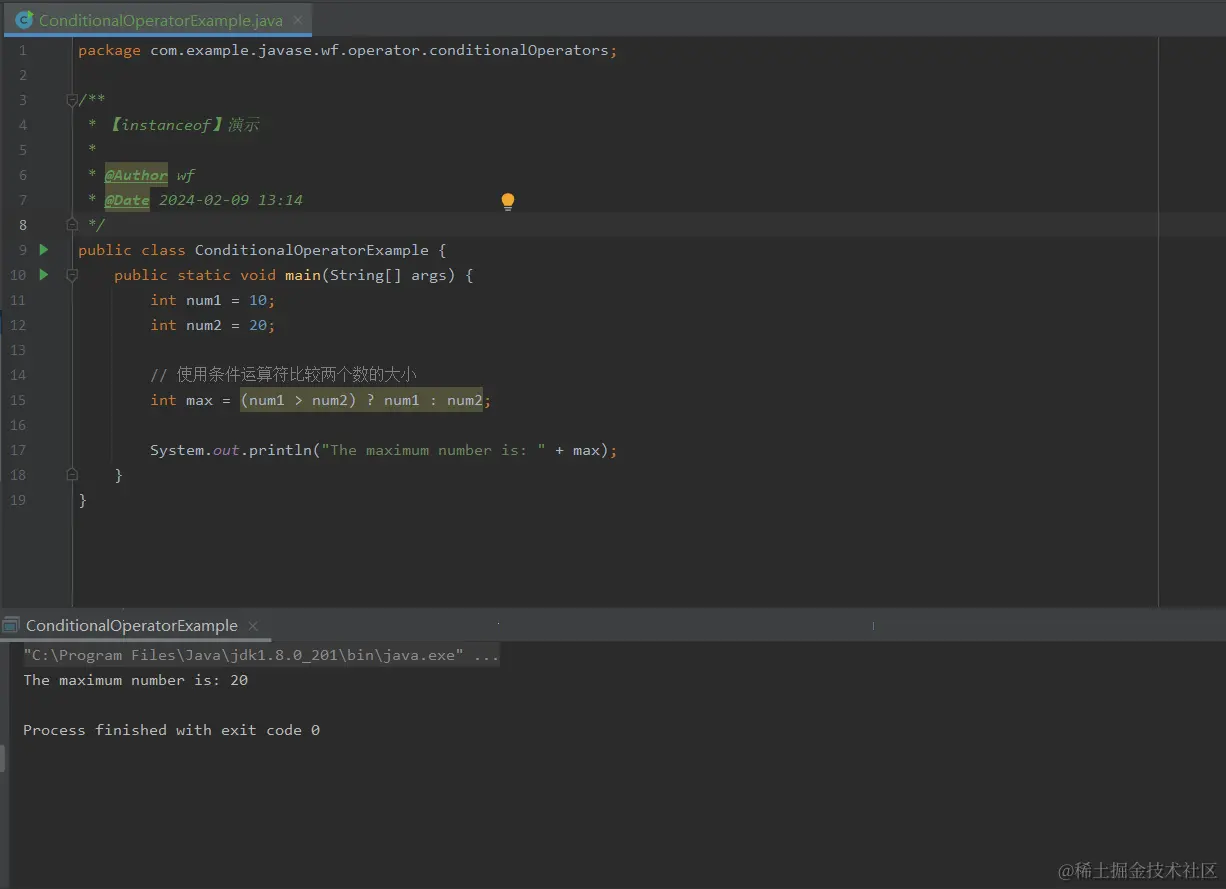Click the highlighted ternary expression on line 15
Screen dimensions: 1226x889
point(362,400)
